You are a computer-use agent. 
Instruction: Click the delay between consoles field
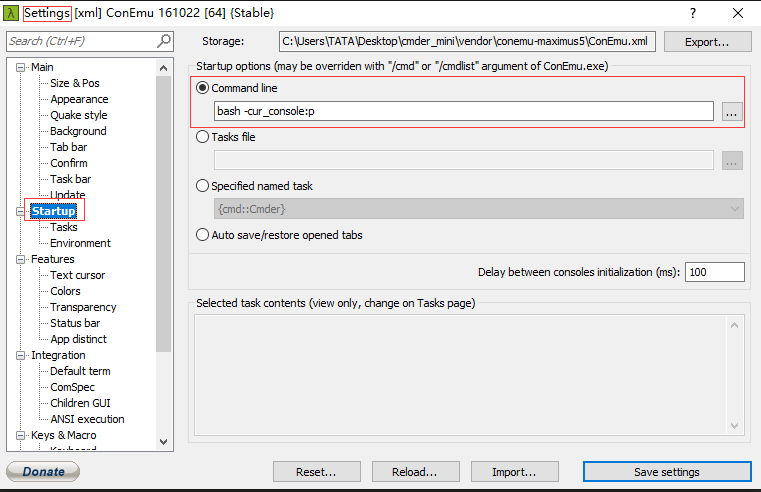pos(714,272)
